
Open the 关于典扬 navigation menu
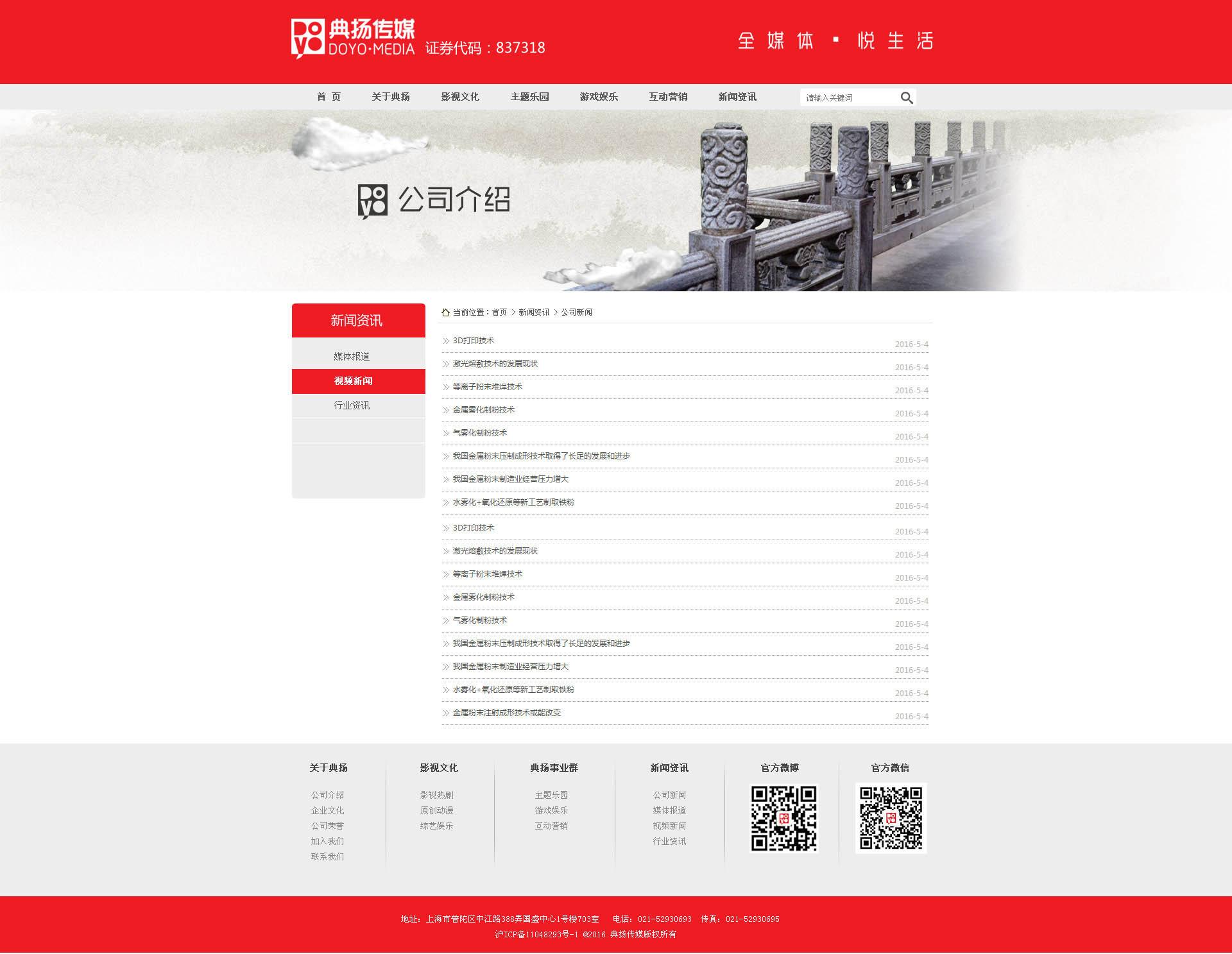coord(390,97)
